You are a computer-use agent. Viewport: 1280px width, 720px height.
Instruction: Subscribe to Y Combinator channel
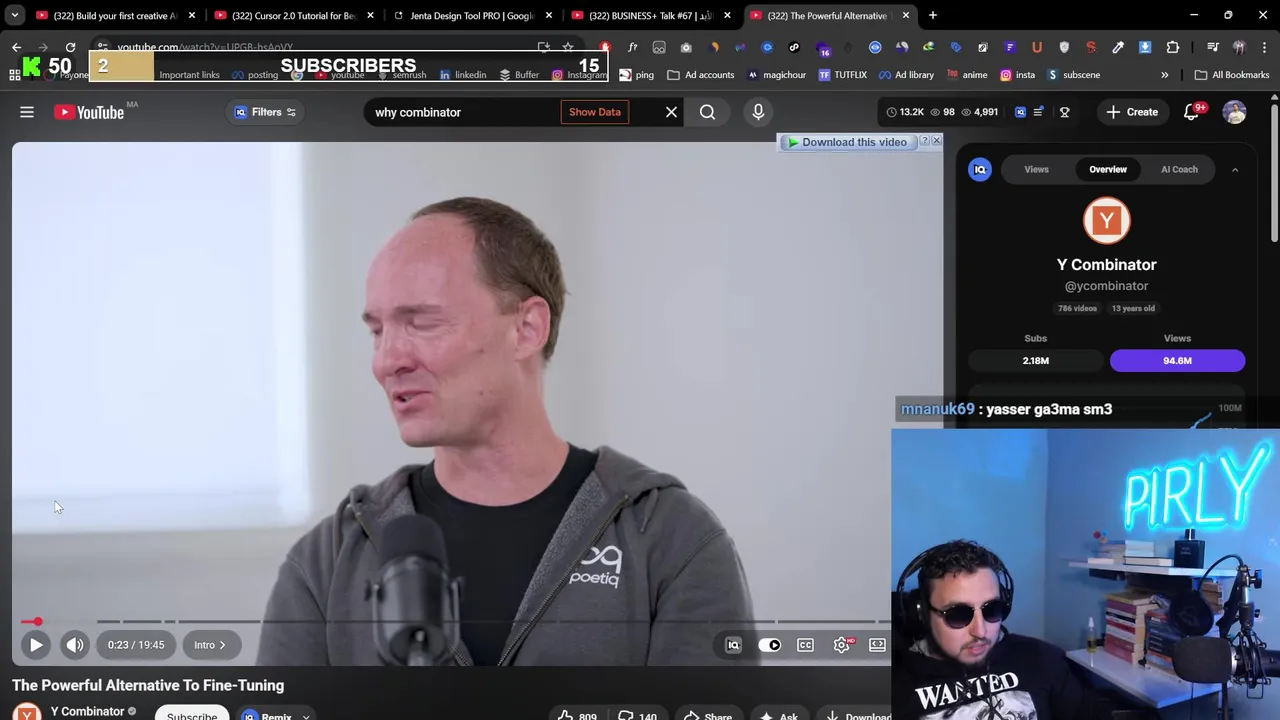point(192,714)
